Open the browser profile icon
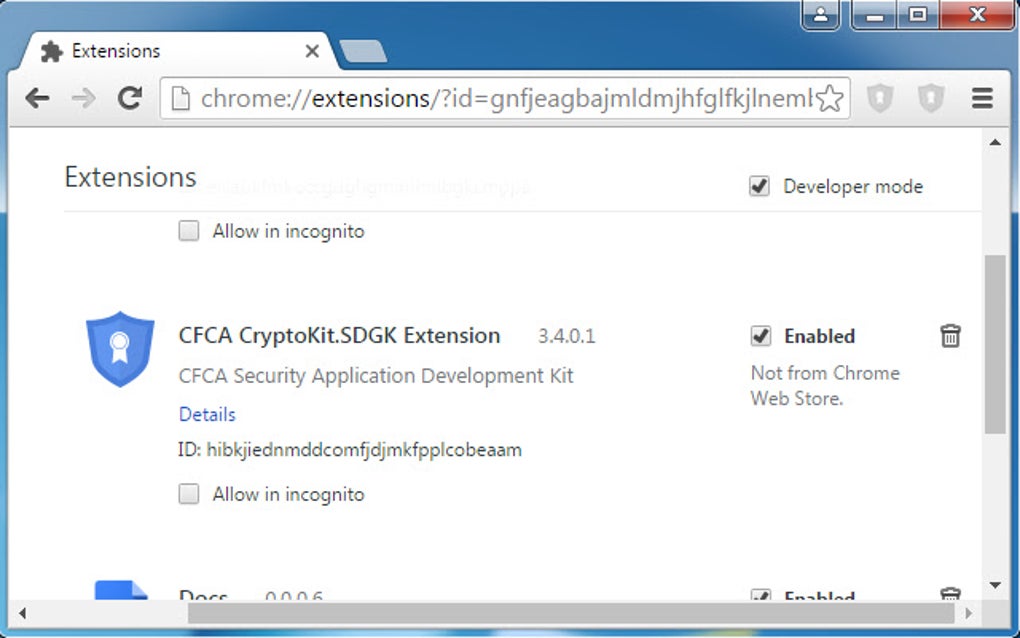The height and width of the screenshot is (638, 1020). pos(821,16)
